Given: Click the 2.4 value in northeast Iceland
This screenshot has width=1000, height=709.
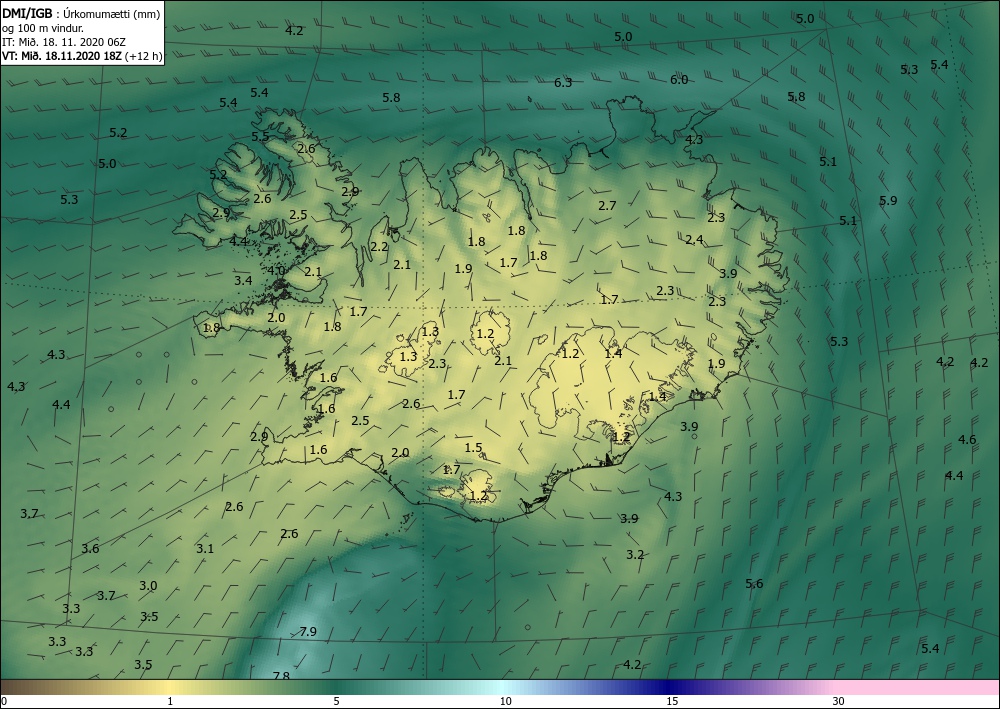Looking at the screenshot, I should pyautogui.click(x=695, y=240).
